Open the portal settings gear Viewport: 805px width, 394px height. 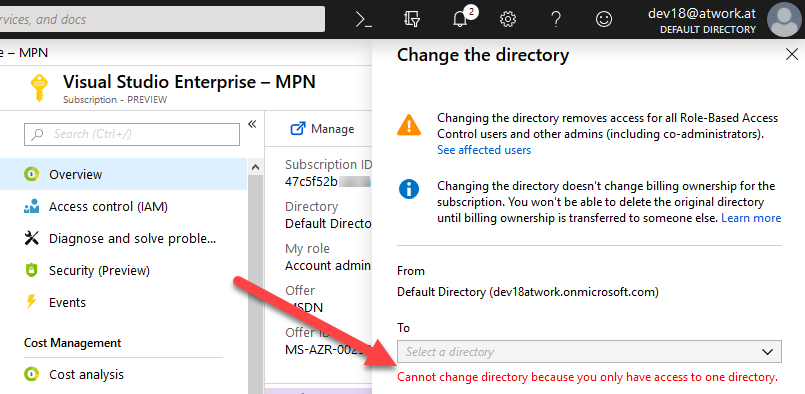click(x=508, y=20)
